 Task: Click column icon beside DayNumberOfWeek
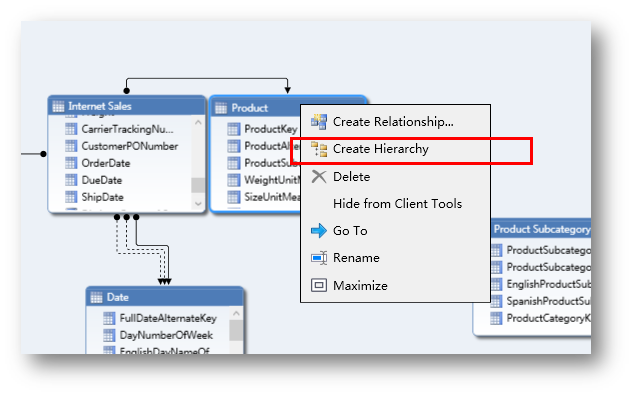(109, 335)
